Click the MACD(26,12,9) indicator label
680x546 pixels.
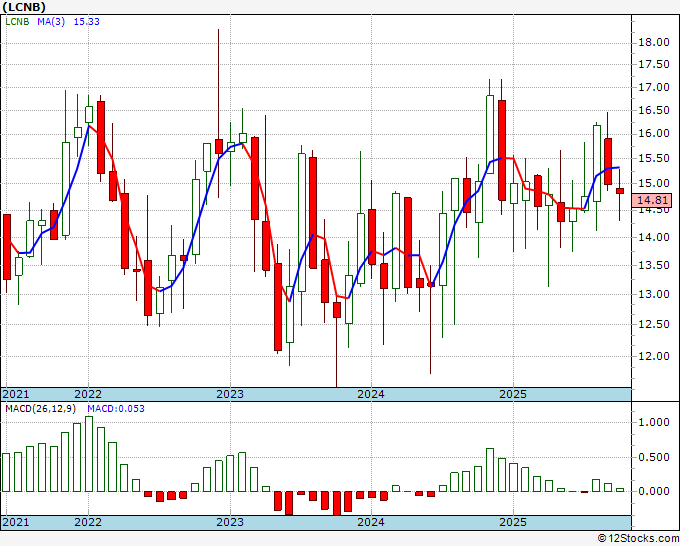(41, 409)
